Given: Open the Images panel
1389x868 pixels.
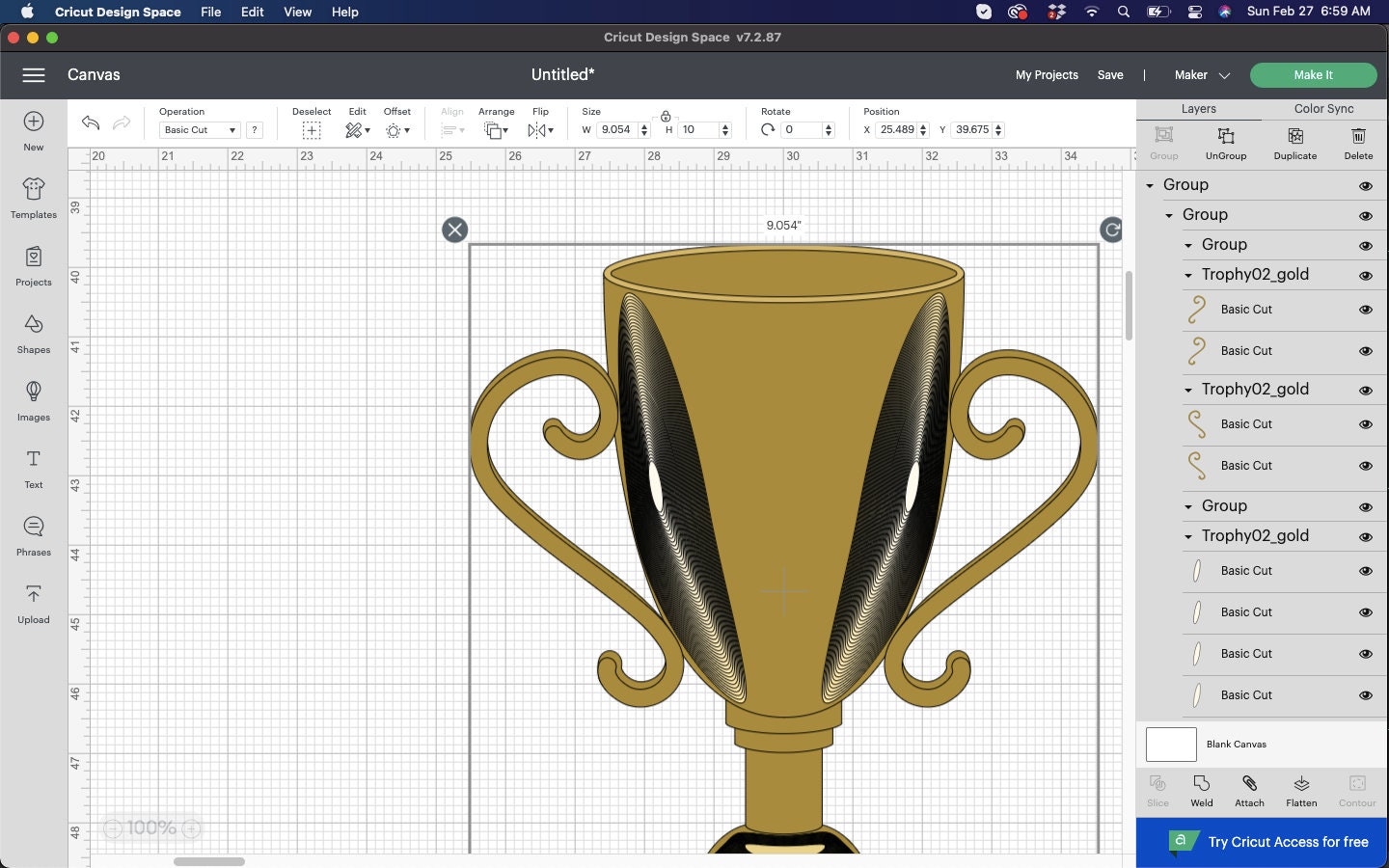Looking at the screenshot, I should (33, 400).
